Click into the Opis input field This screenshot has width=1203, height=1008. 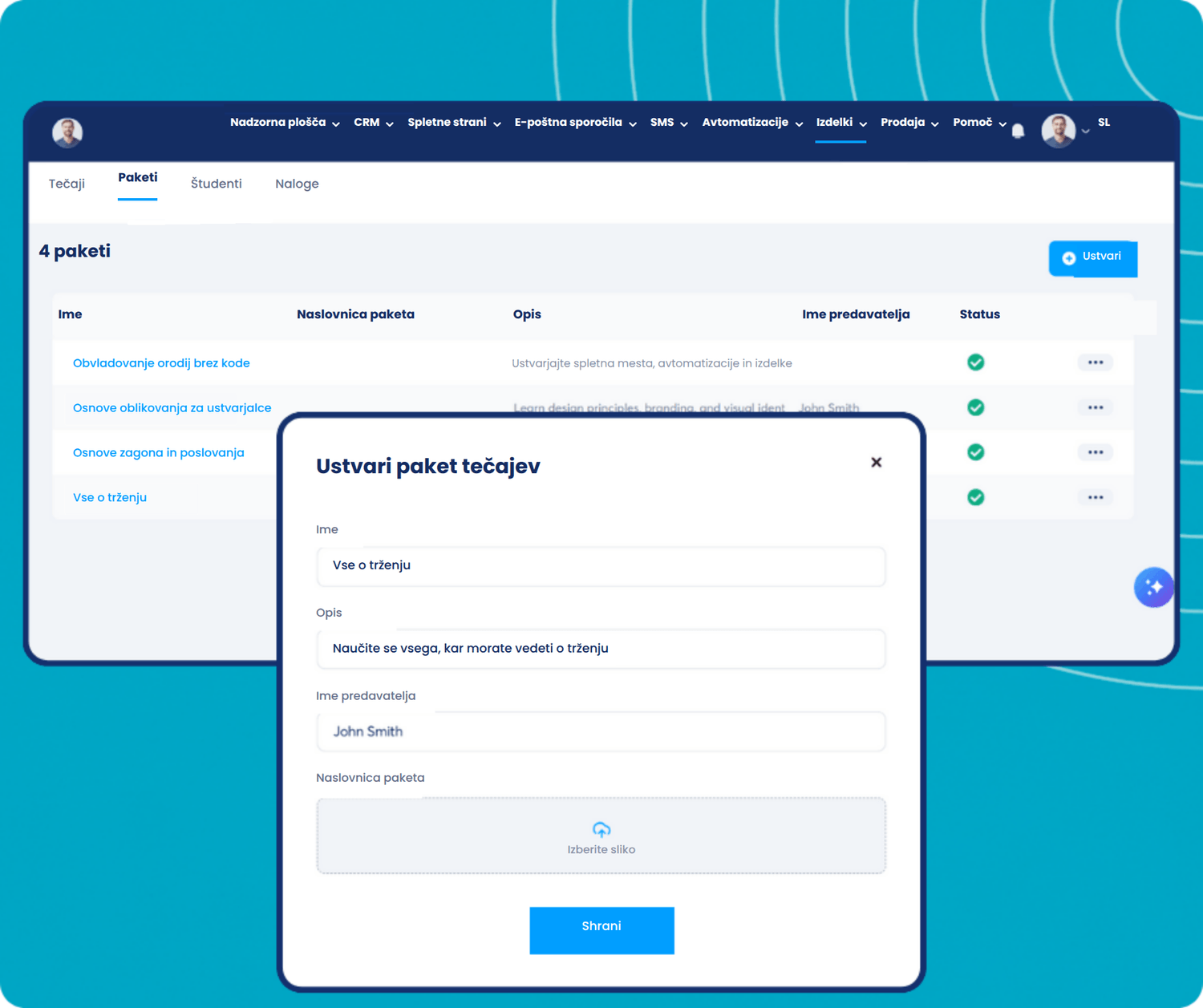(x=601, y=649)
